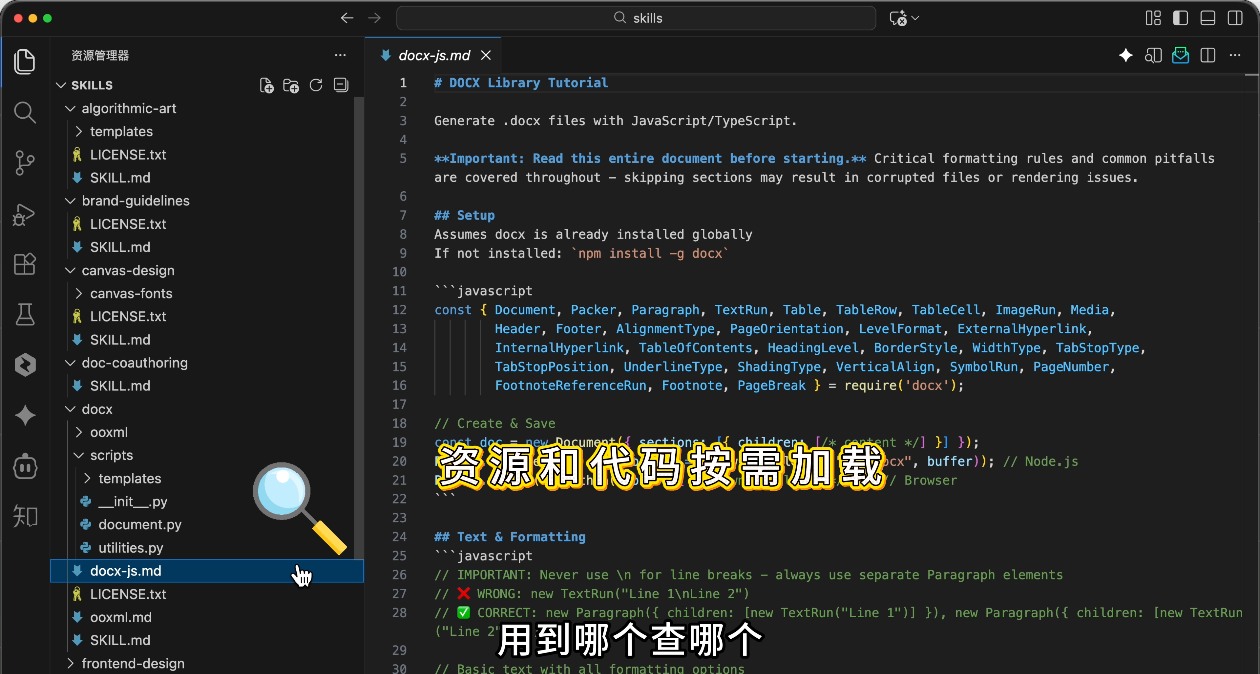Select the docx-js.md editor tab

click(434, 55)
